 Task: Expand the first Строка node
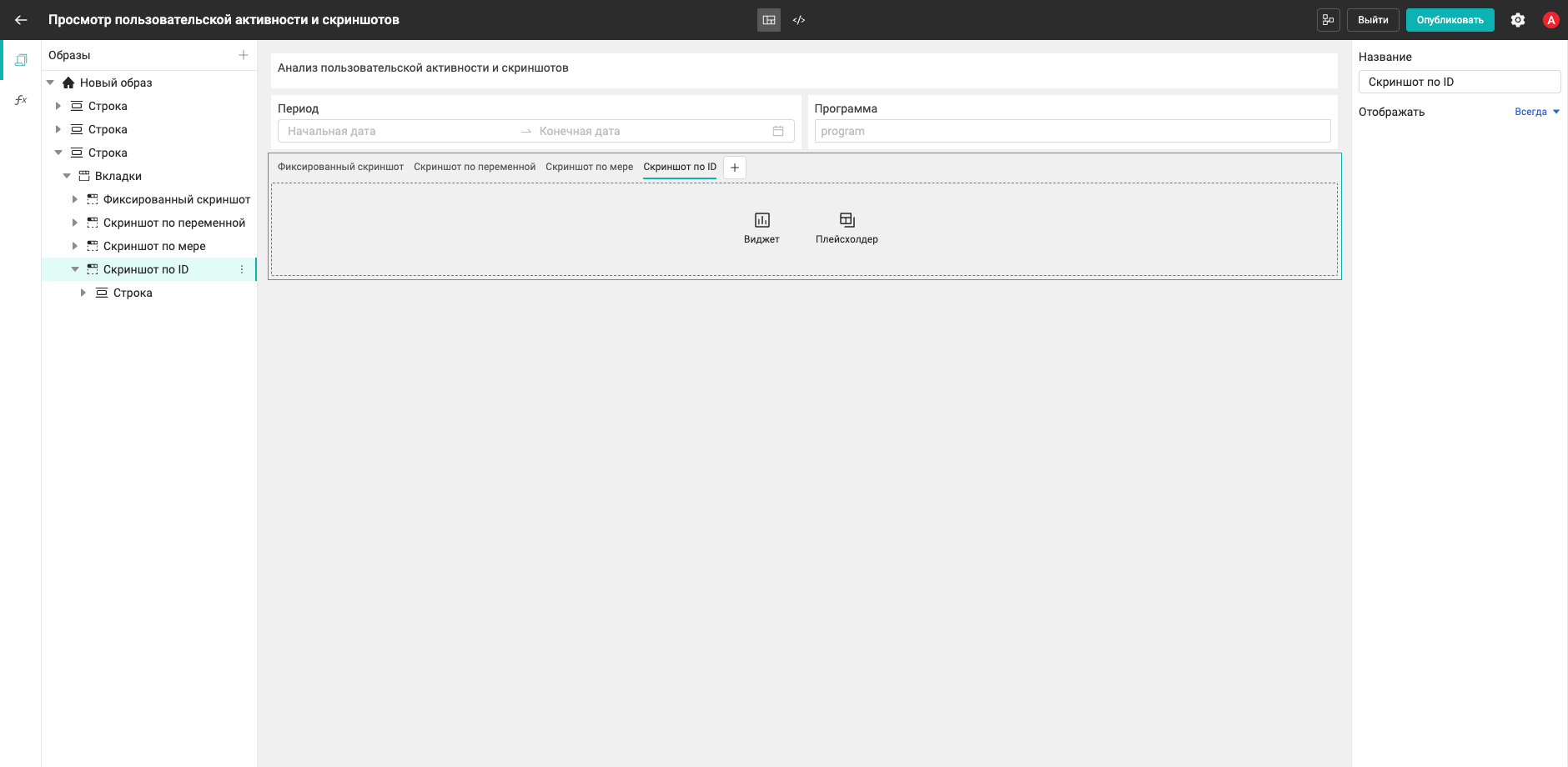click(58, 106)
